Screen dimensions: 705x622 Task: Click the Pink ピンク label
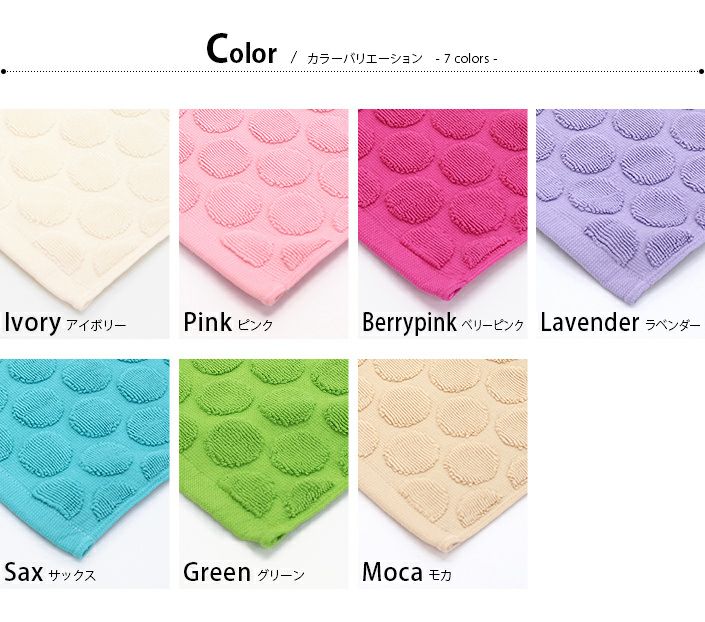click(228, 323)
